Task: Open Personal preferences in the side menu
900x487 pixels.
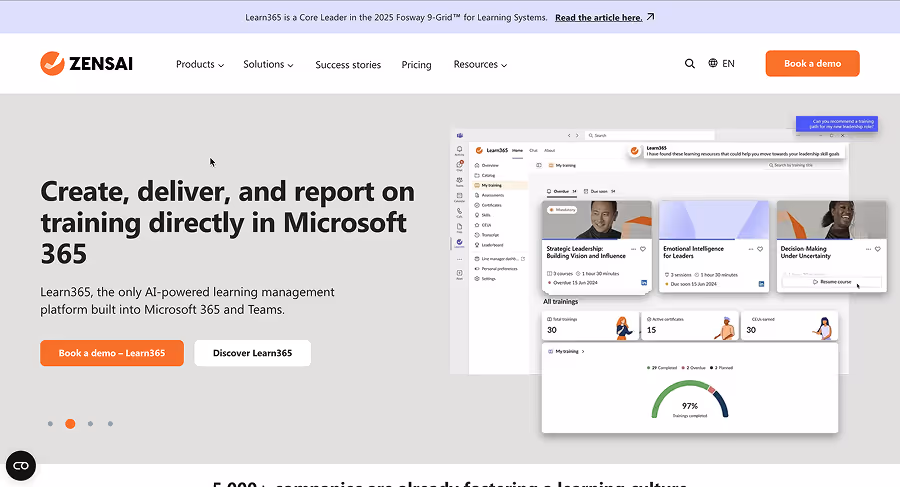Action: point(496,269)
